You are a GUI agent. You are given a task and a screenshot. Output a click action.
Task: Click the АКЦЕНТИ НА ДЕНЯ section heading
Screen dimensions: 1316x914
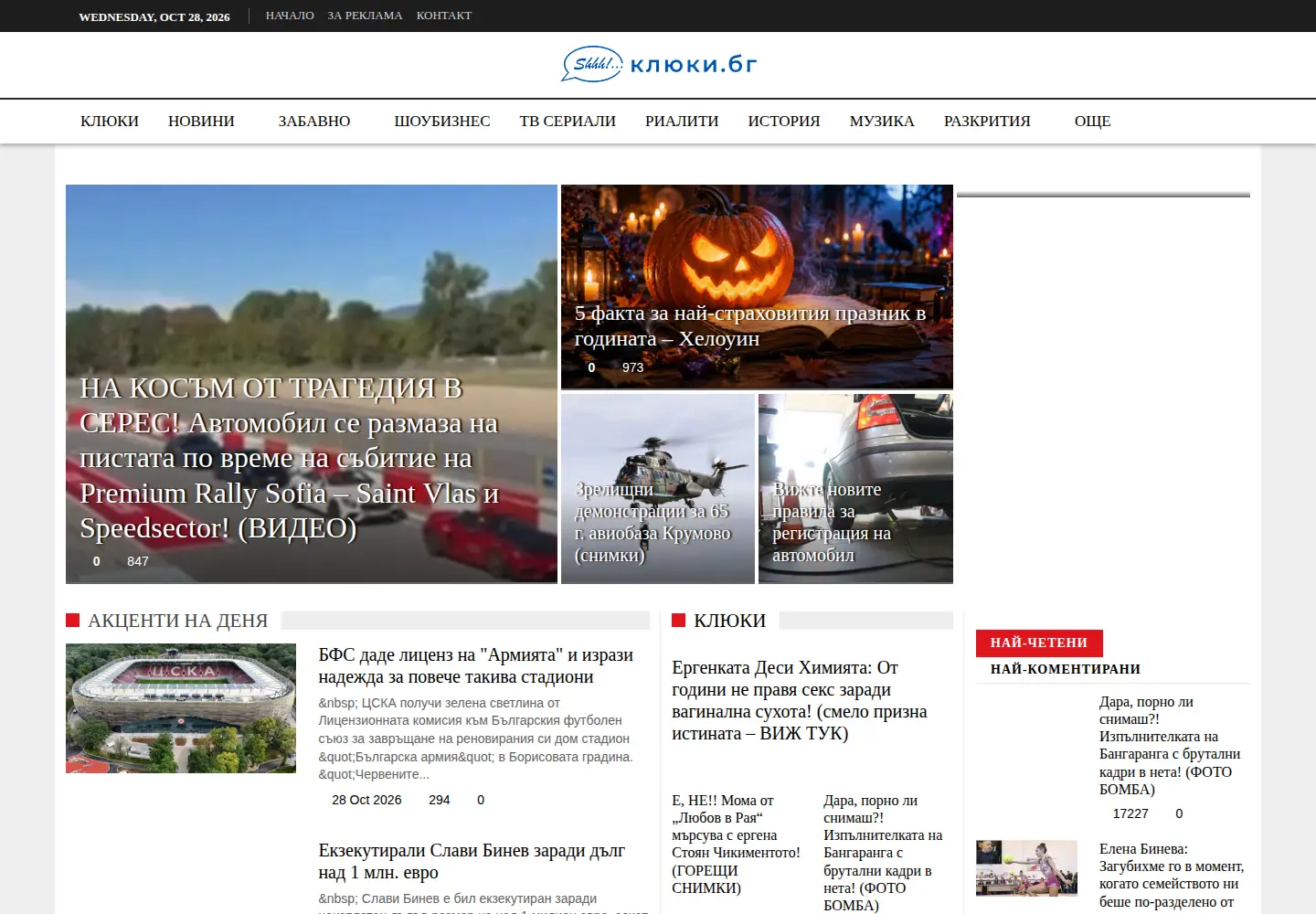pyautogui.click(x=178, y=621)
